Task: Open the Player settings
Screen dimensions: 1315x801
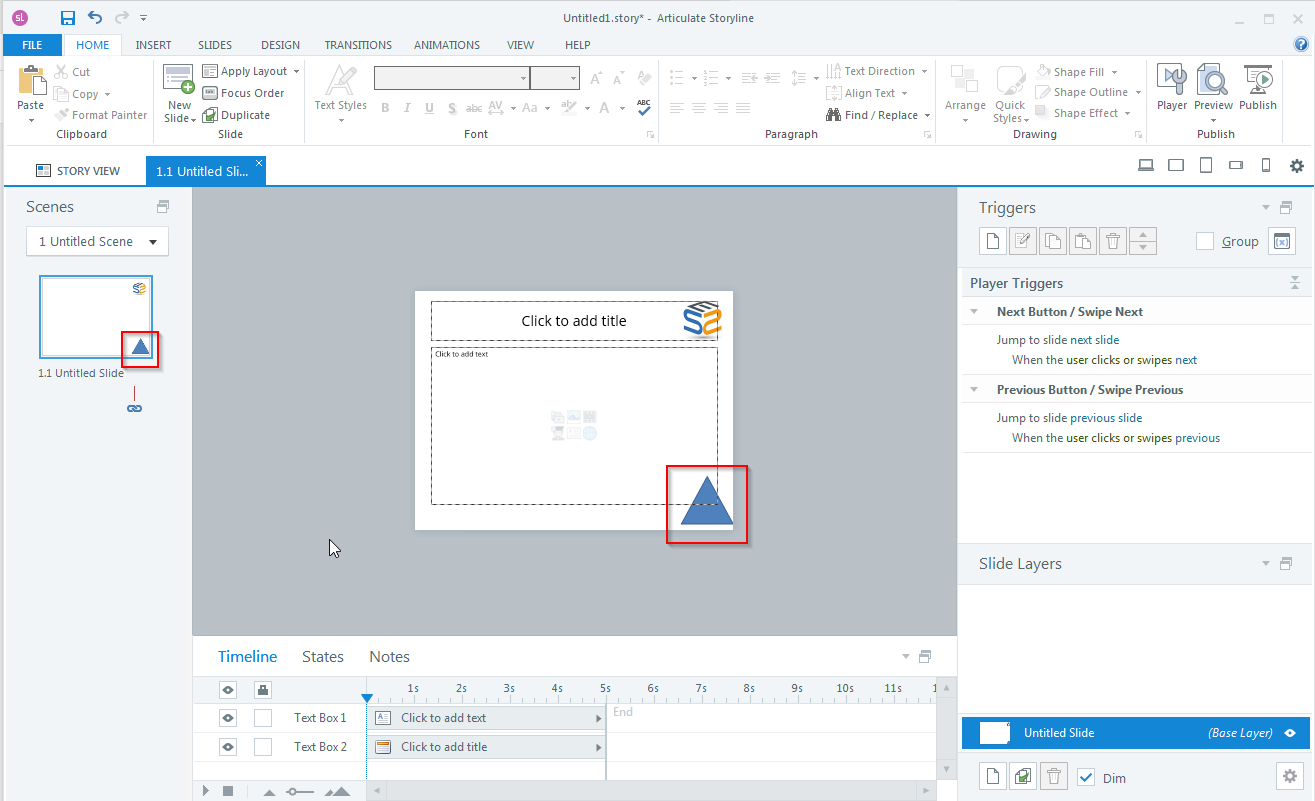Action: point(1172,88)
